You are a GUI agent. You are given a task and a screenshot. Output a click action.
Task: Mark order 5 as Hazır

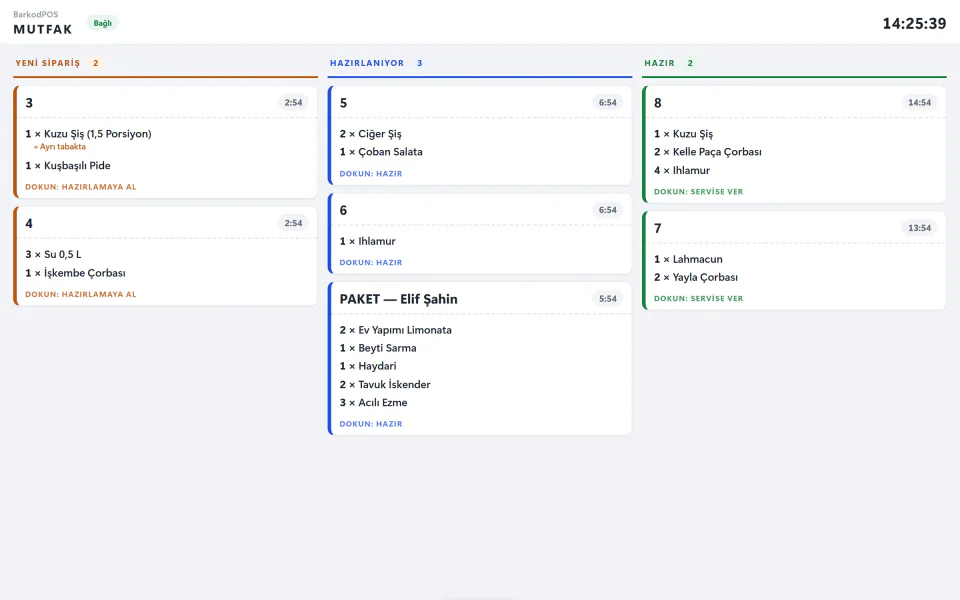click(x=371, y=173)
